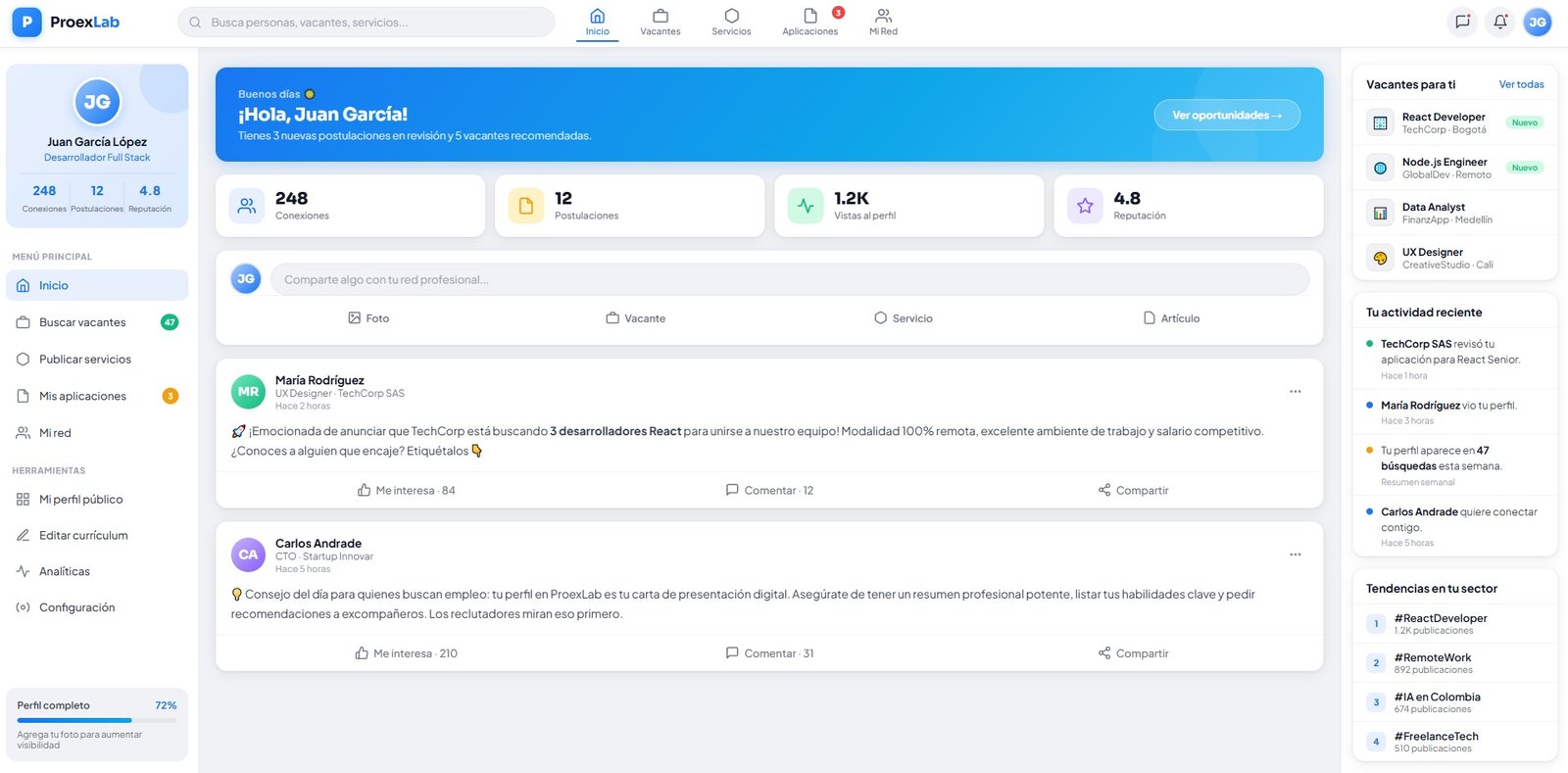
Task: Switch to the Vacantes top tab
Action: [660, 22]
